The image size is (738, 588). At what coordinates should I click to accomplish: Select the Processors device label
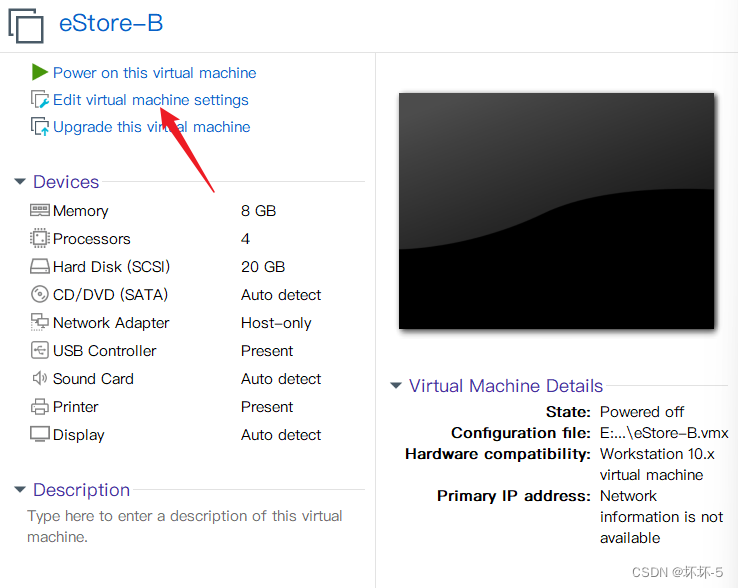[91, 239]
